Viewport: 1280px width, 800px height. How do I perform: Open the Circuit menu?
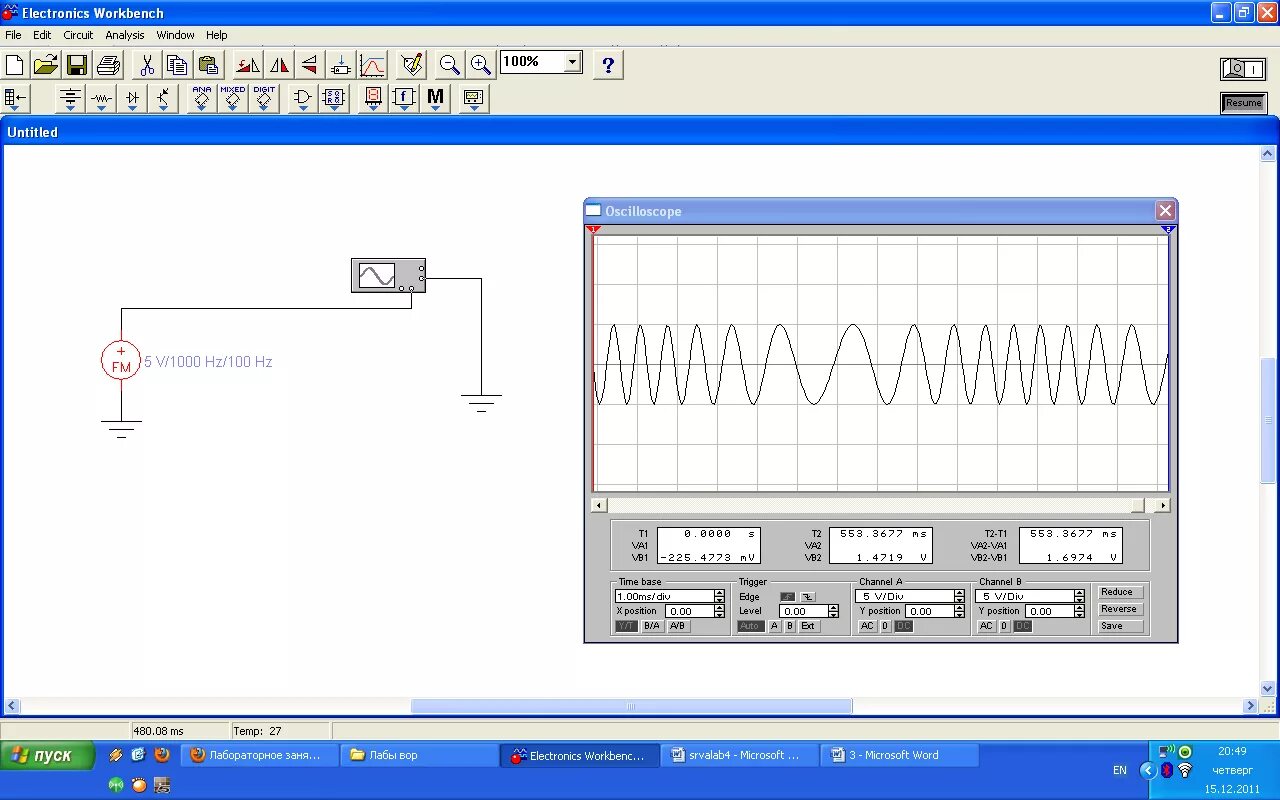pos(78,35)
